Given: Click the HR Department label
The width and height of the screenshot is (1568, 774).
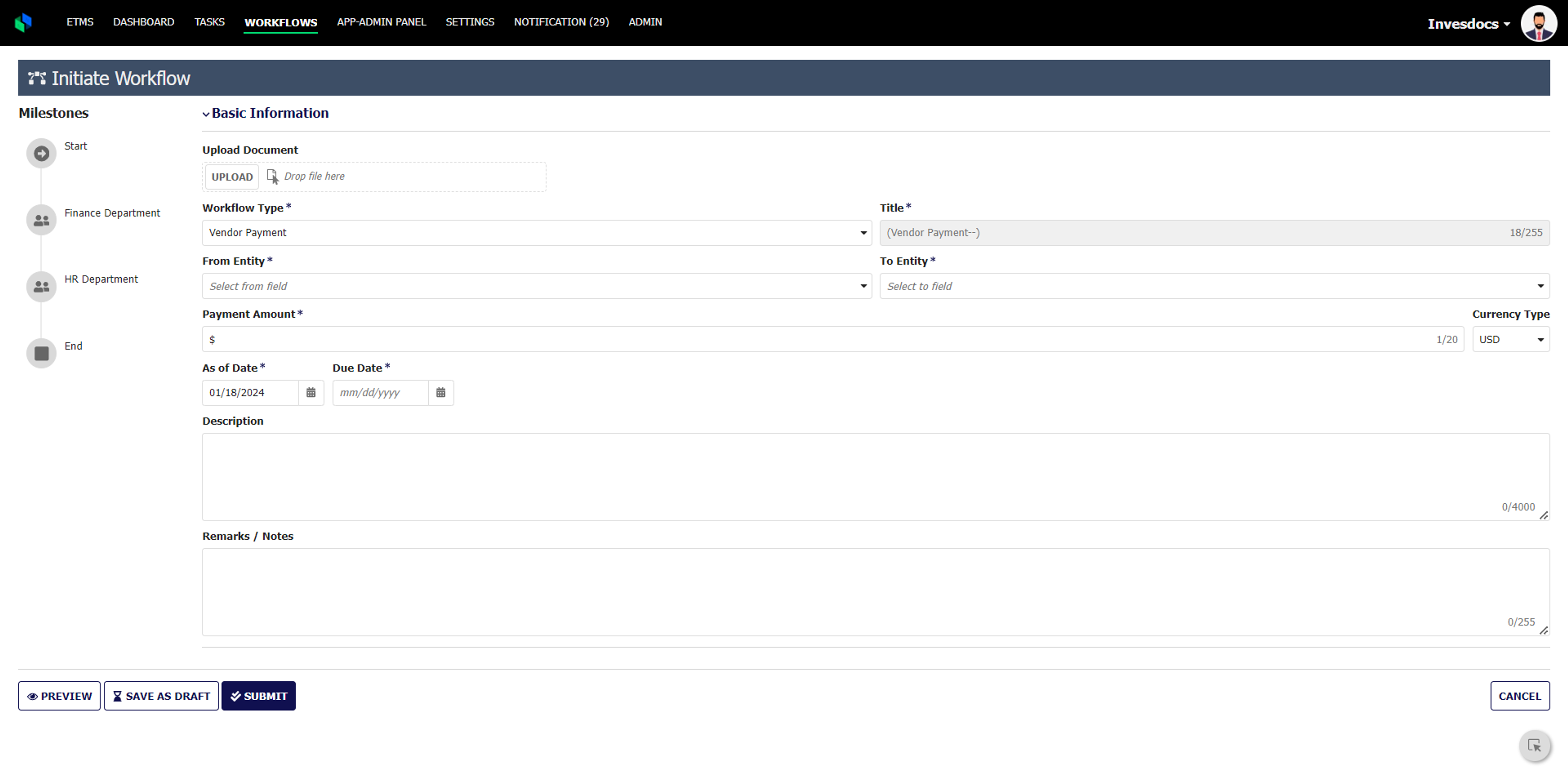Looking at the screenshot, I should click(101, 279).
